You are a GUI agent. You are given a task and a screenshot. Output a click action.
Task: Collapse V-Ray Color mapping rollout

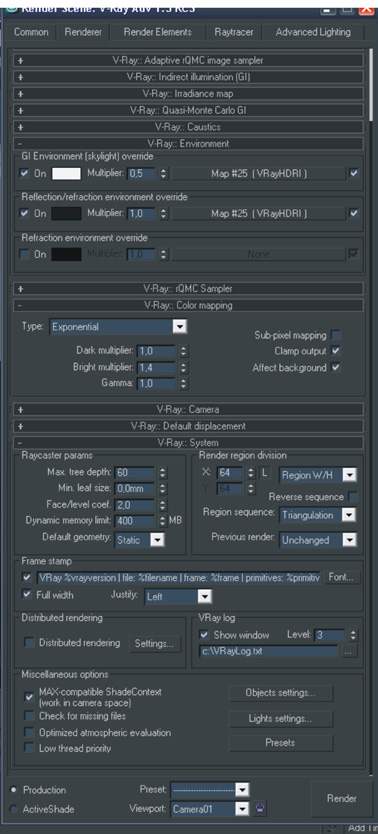(188, 306)
